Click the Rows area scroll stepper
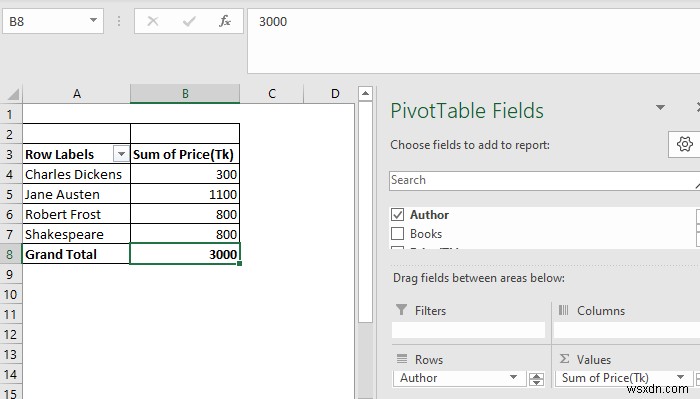 536,379
